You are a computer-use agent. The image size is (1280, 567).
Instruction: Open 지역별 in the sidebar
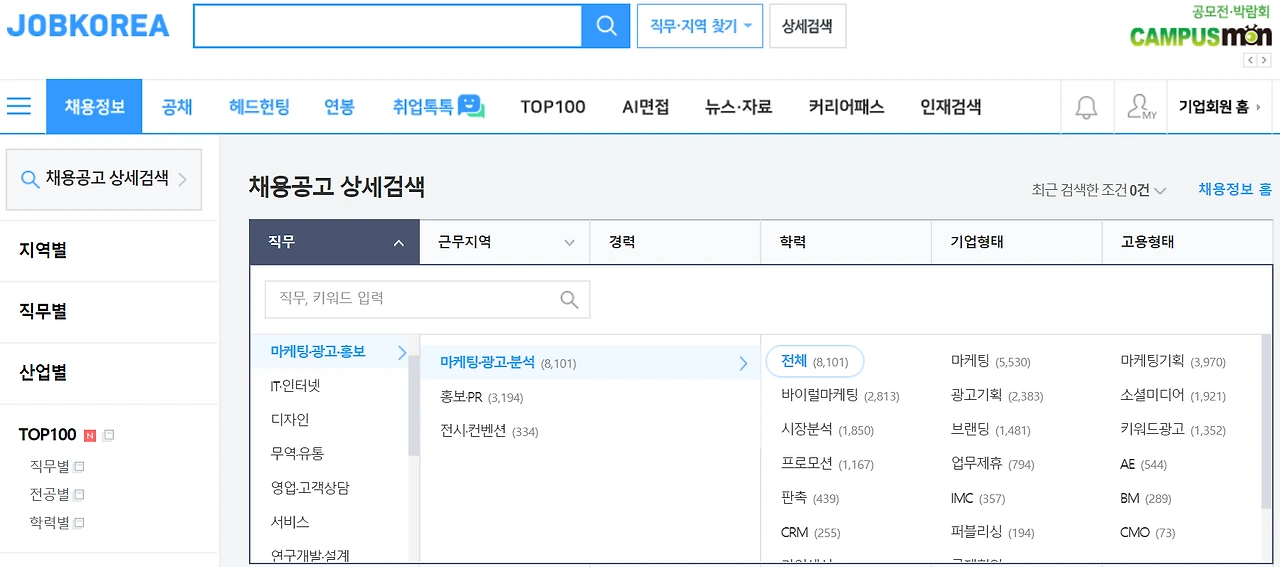pyautogui.click(x=43, y=250)
